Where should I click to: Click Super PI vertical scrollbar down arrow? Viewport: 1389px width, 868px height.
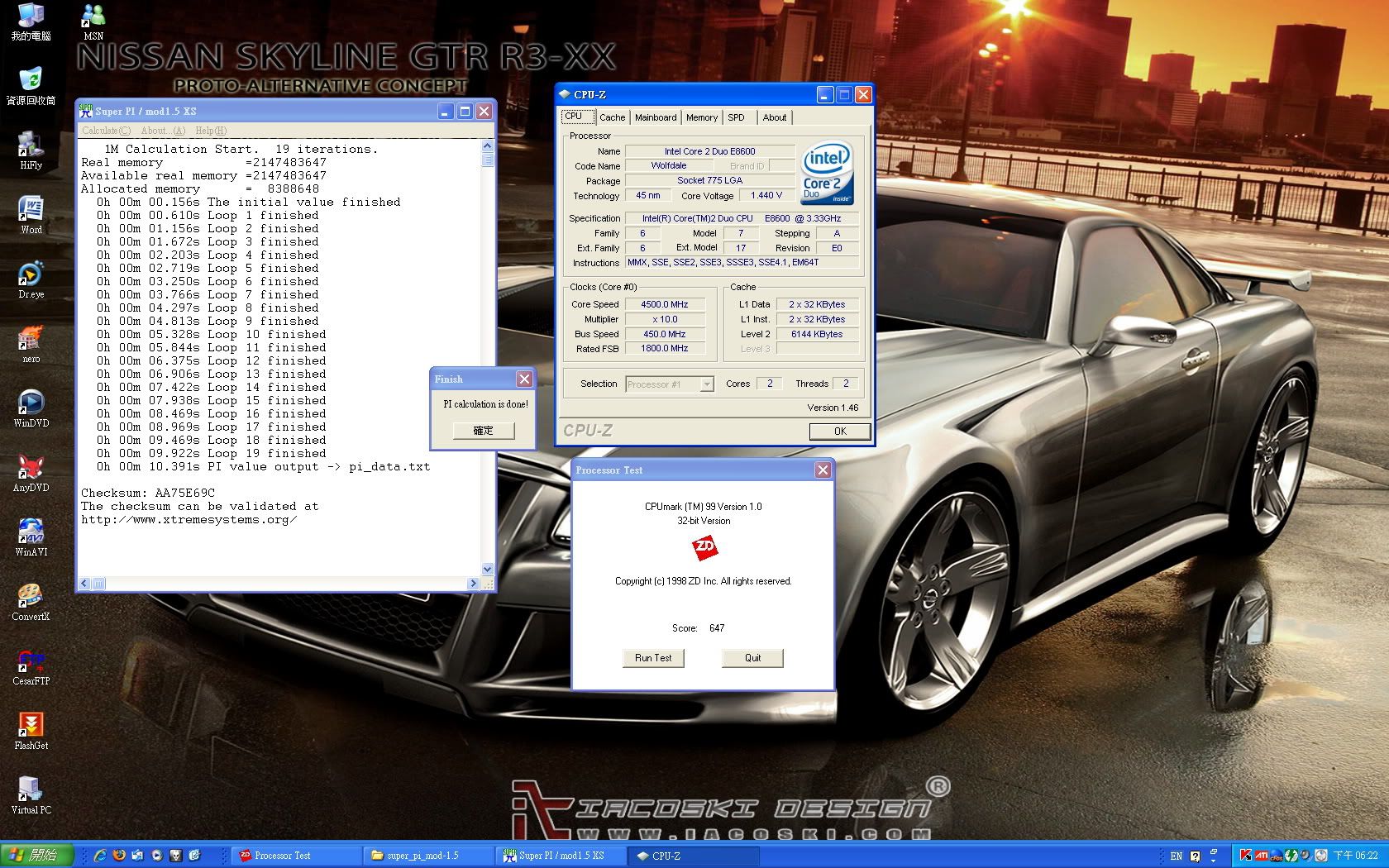[487, 569]
